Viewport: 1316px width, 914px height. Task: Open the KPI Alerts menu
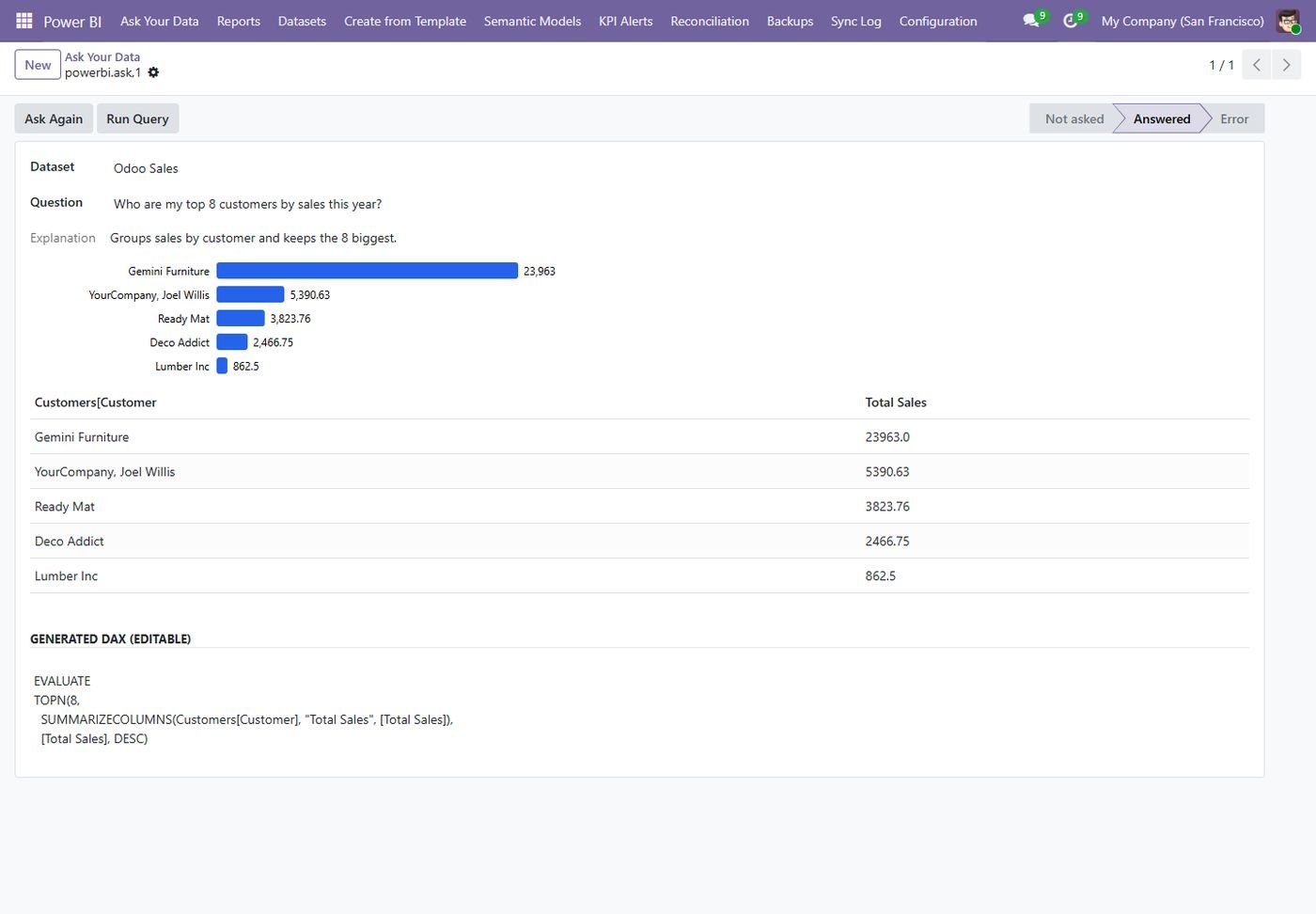[626, 21]
